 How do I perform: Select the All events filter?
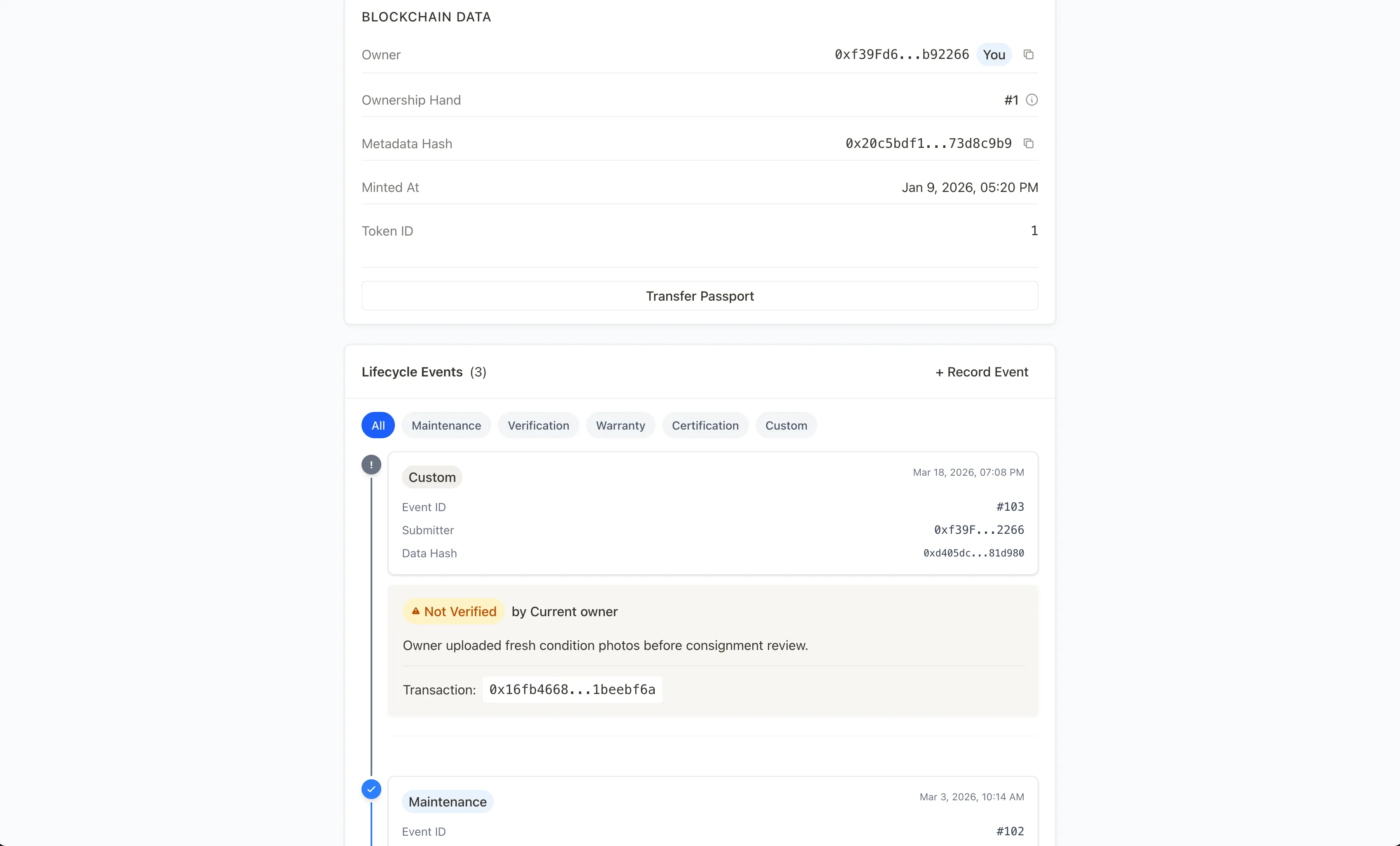pyautogui.click(x=377, y=425)
